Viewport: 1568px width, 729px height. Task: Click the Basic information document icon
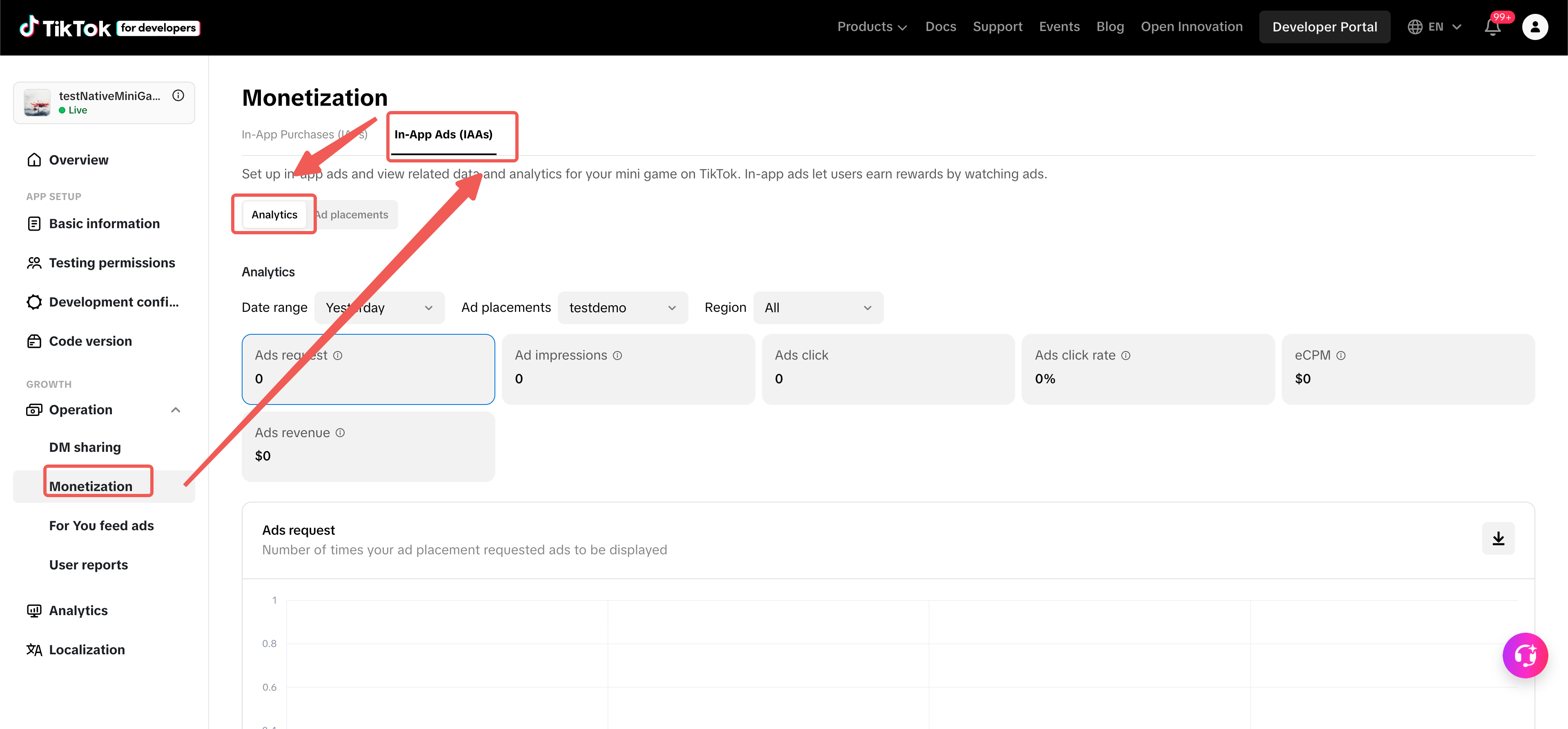click(x=34, y=224)
